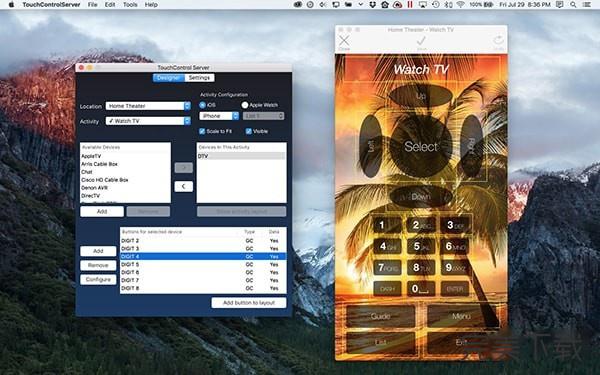The image size is (600, 375).
Task: Switch to the Settings tab
Action: tap(199, 78)
